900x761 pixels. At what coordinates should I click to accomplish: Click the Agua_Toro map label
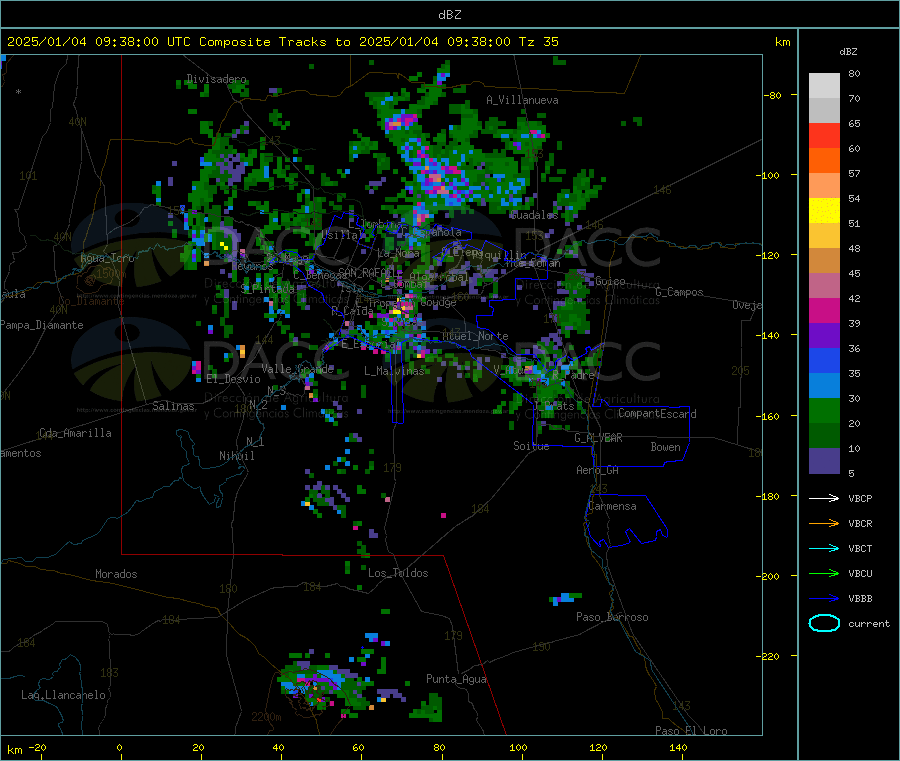coord(107,258)
